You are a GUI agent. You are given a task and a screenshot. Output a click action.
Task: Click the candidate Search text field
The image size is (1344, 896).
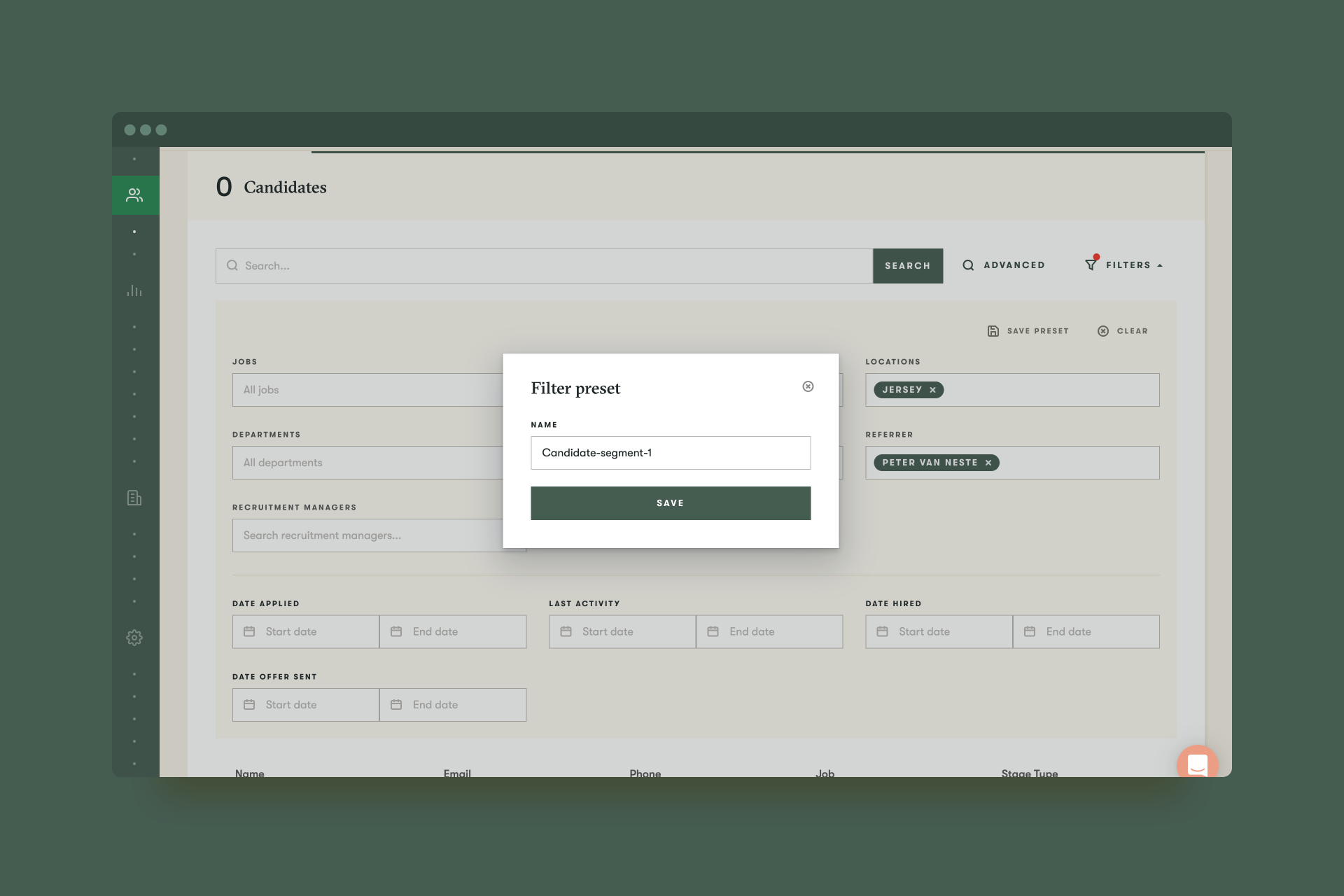coord(546,266)
